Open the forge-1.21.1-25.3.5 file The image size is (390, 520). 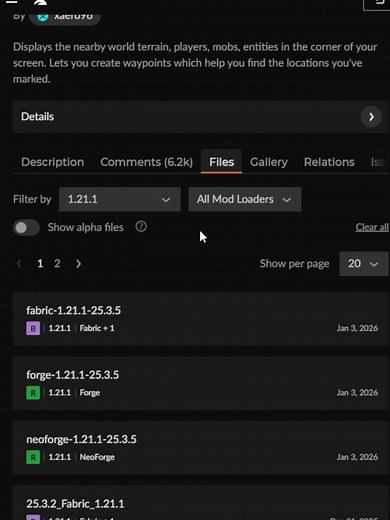[72, 375]
